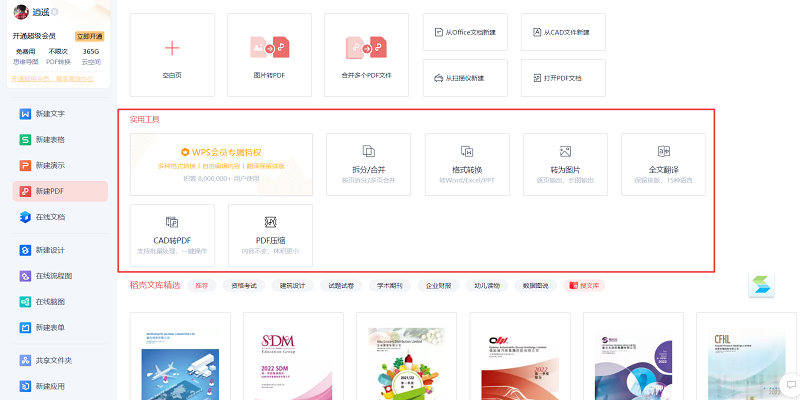Select the 合并多个PDF文件 icon
Viewport: 800px width, 400px height.
pos(366,48)
